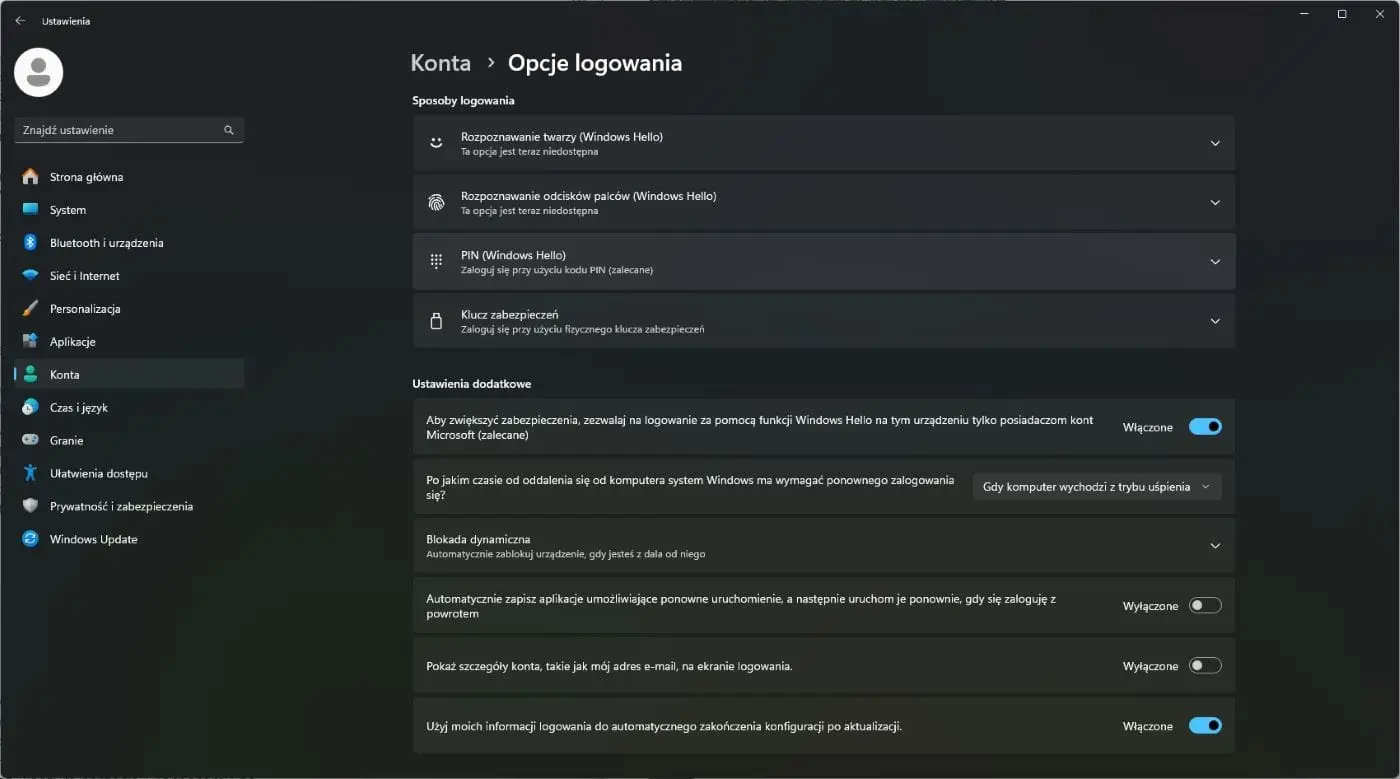Toggle automatic saving of restartable apps switch
This screenshot has height=779, width=1400.
pyautogui.click(x=1205, y=606)
